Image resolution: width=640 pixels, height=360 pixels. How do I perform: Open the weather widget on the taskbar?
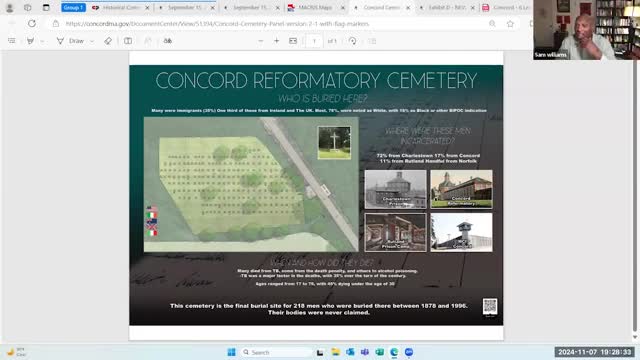pos(16,352)
